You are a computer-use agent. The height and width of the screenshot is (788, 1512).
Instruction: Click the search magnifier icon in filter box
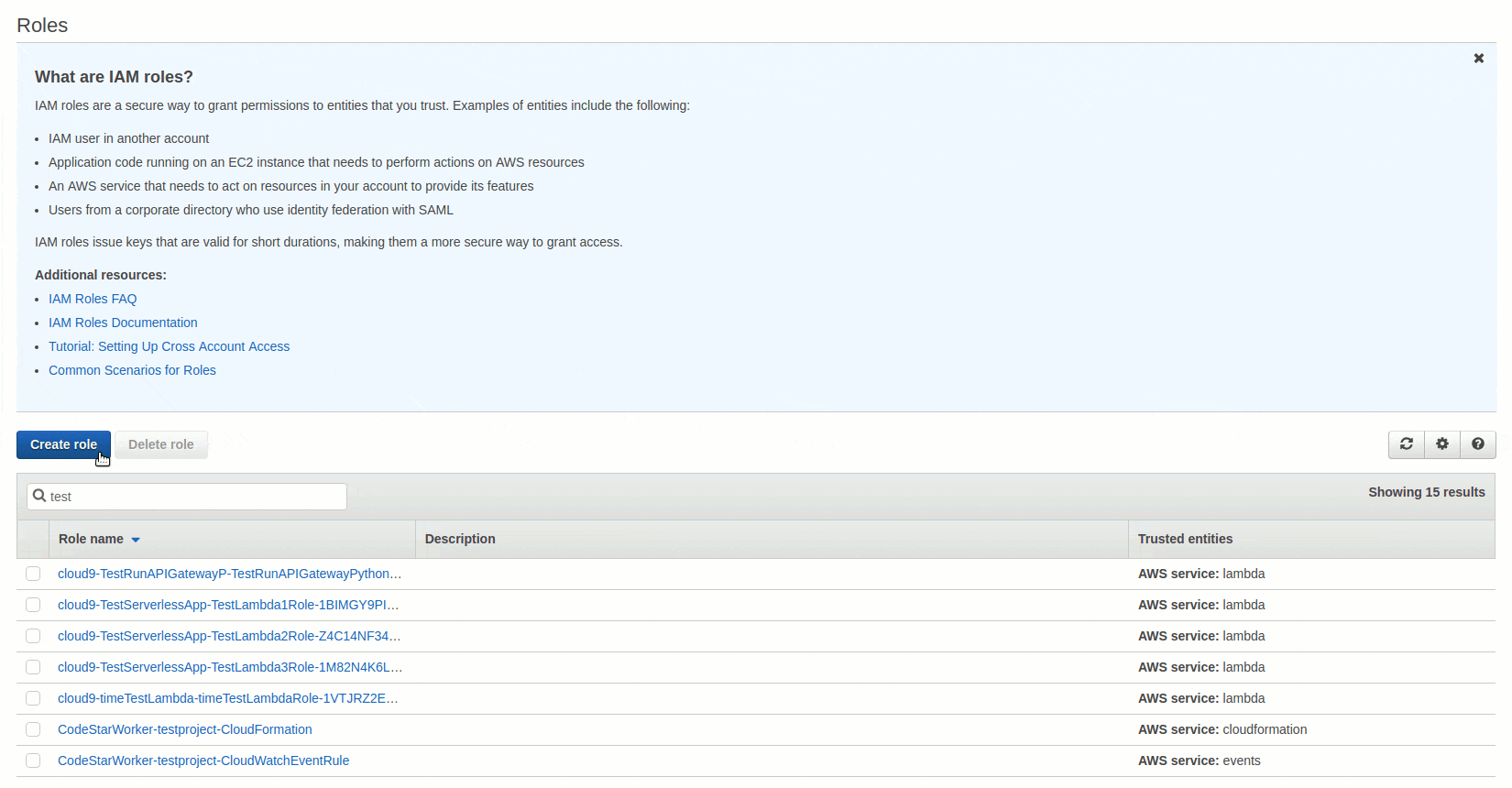tap(39, 496)
